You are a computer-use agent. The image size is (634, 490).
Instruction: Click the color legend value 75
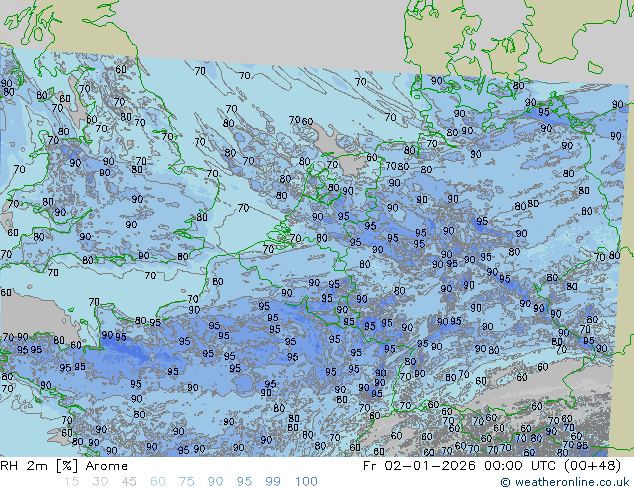[186, 482]
